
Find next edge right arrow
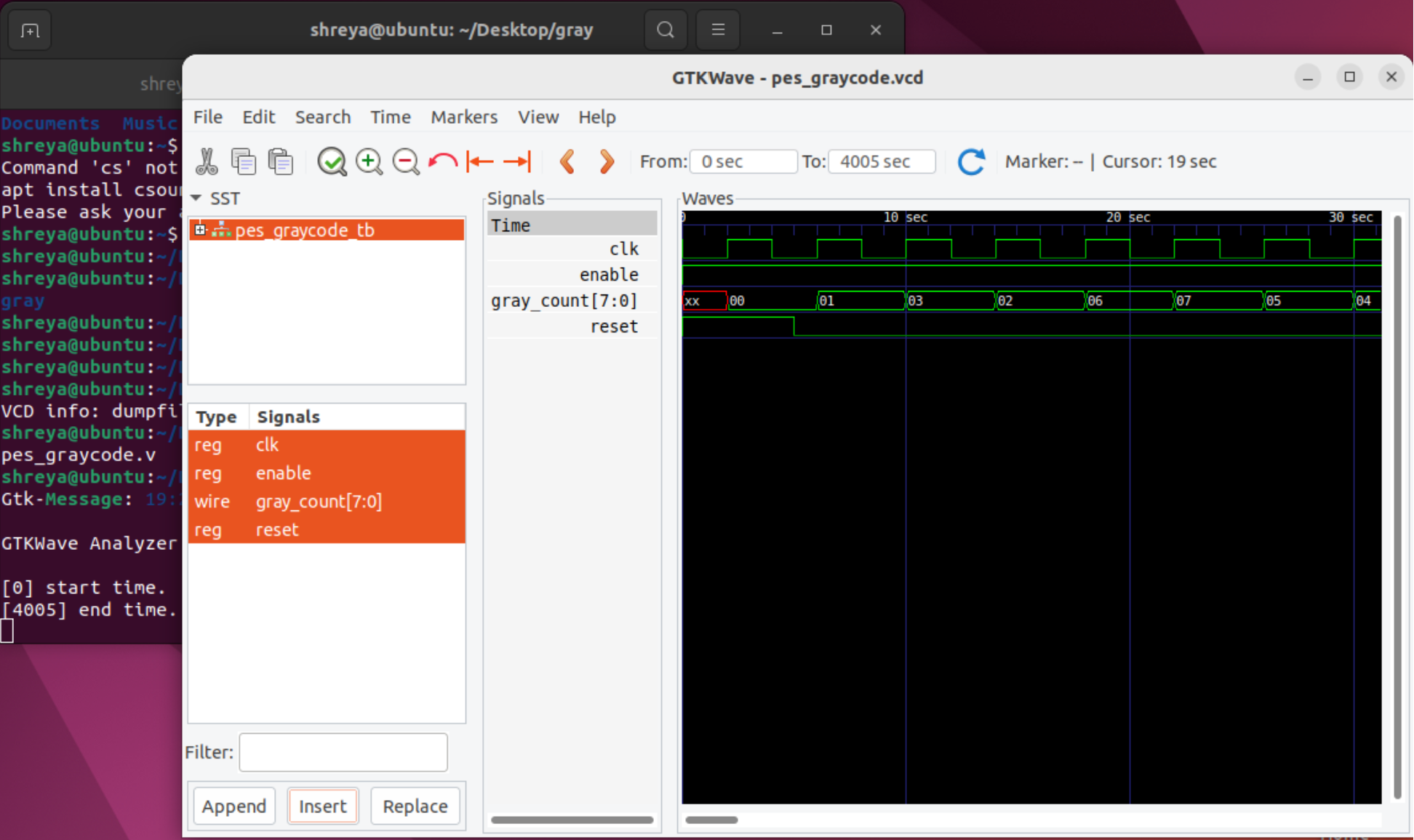click(606, 161)
